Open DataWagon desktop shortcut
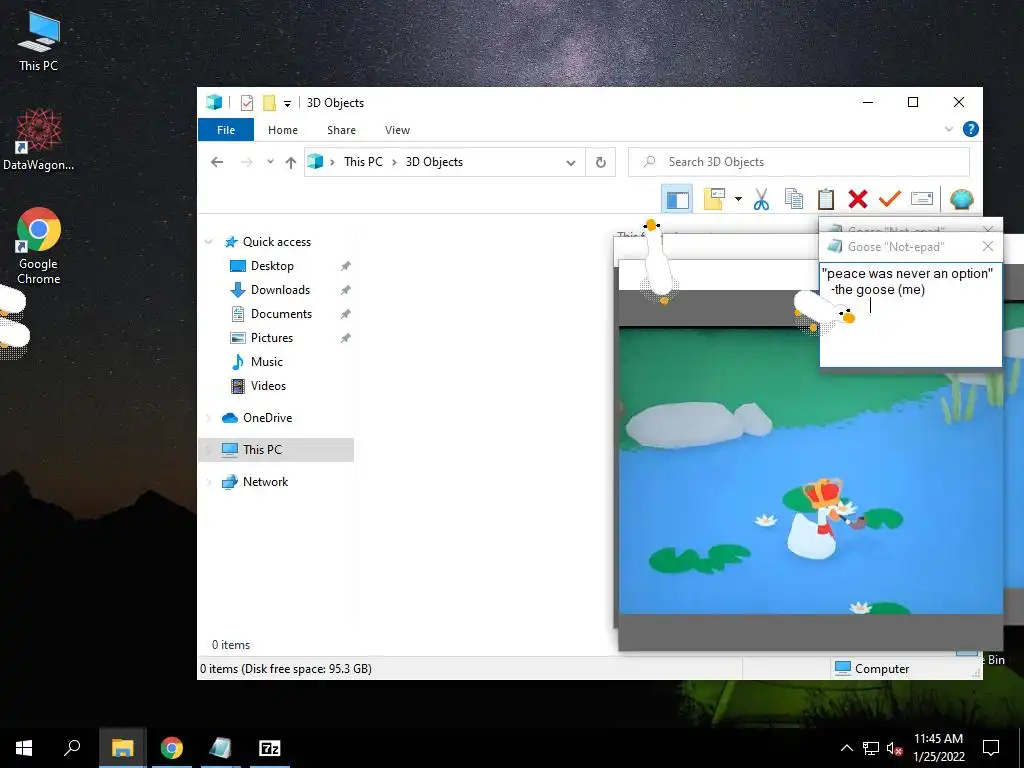This screenshot has width=1024, height=768. point(38,139)
